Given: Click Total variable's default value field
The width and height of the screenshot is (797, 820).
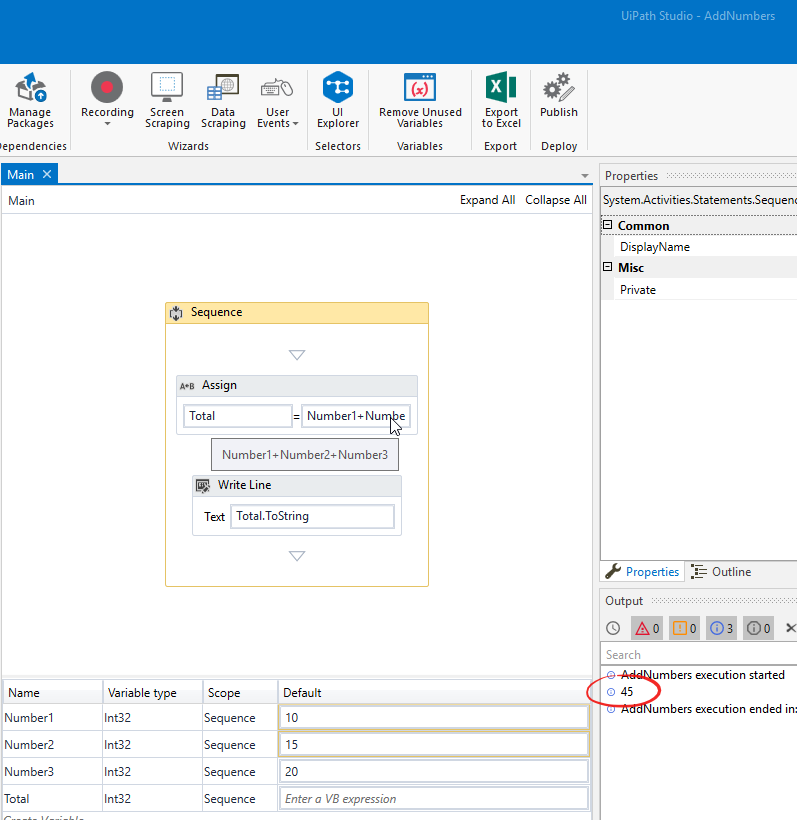Looking at the screenshot, I should click(433, 799).
